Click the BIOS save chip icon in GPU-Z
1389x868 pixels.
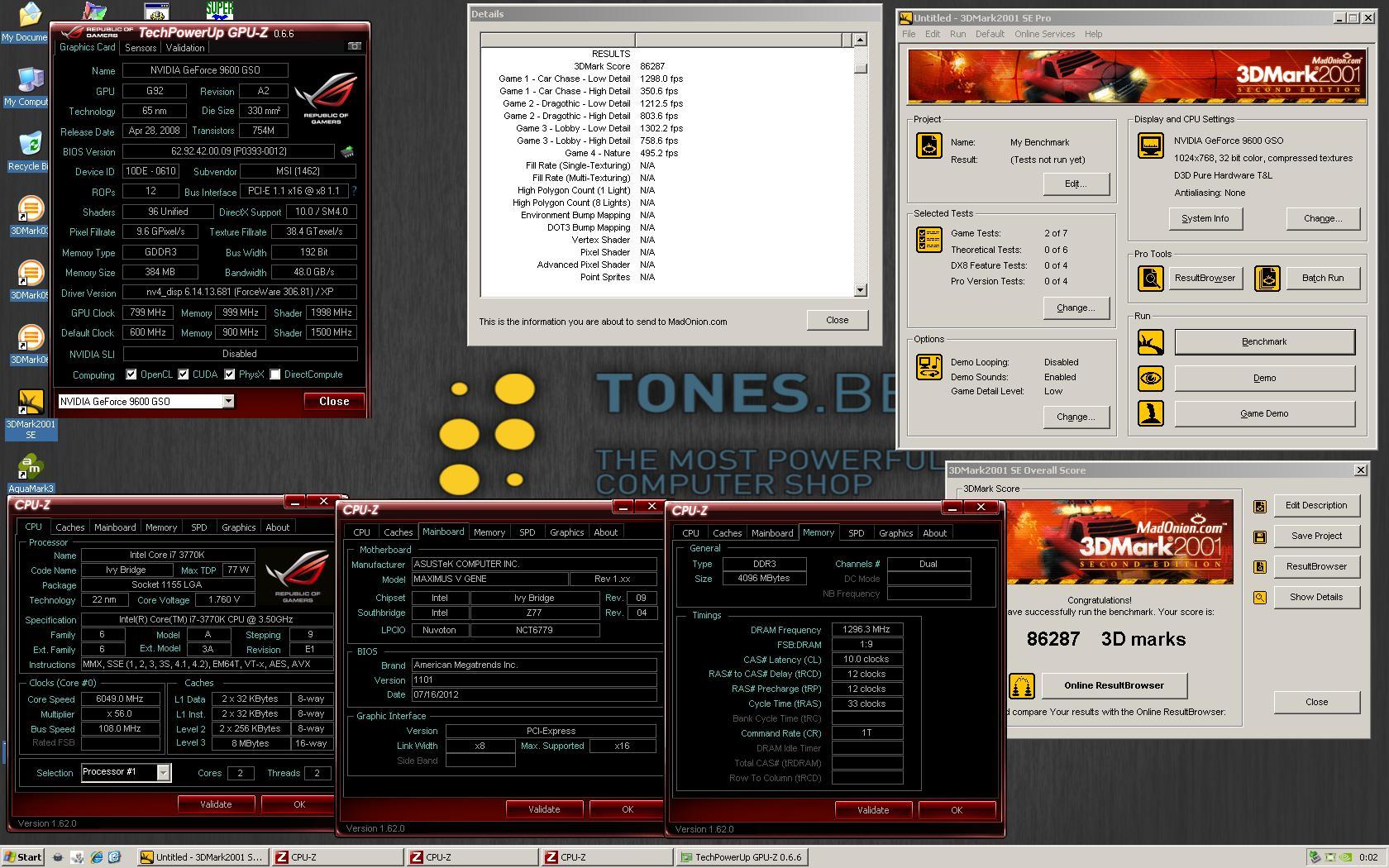coord(348,152)
